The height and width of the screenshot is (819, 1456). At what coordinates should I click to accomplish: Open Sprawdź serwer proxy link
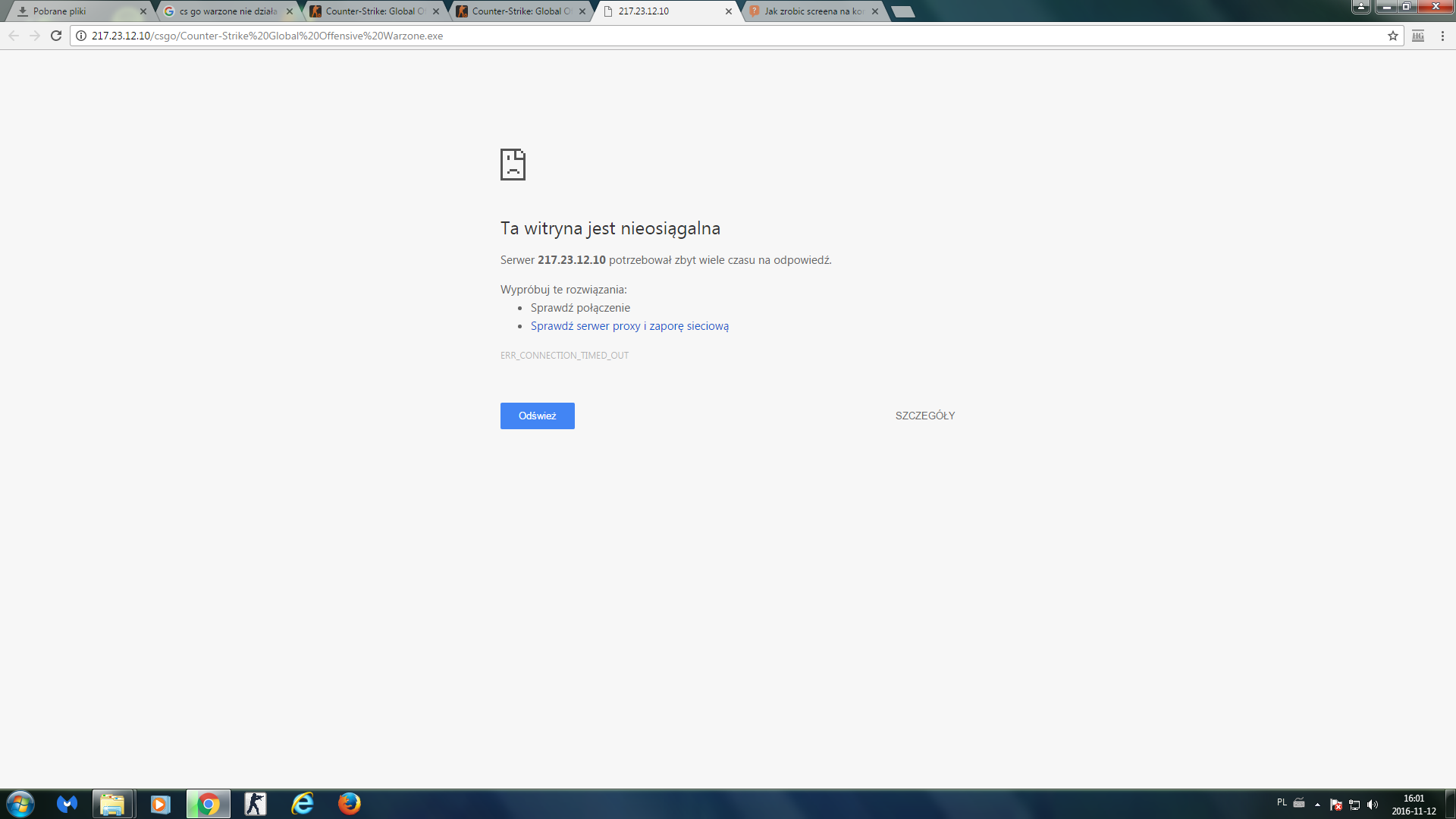click(629, 326)
